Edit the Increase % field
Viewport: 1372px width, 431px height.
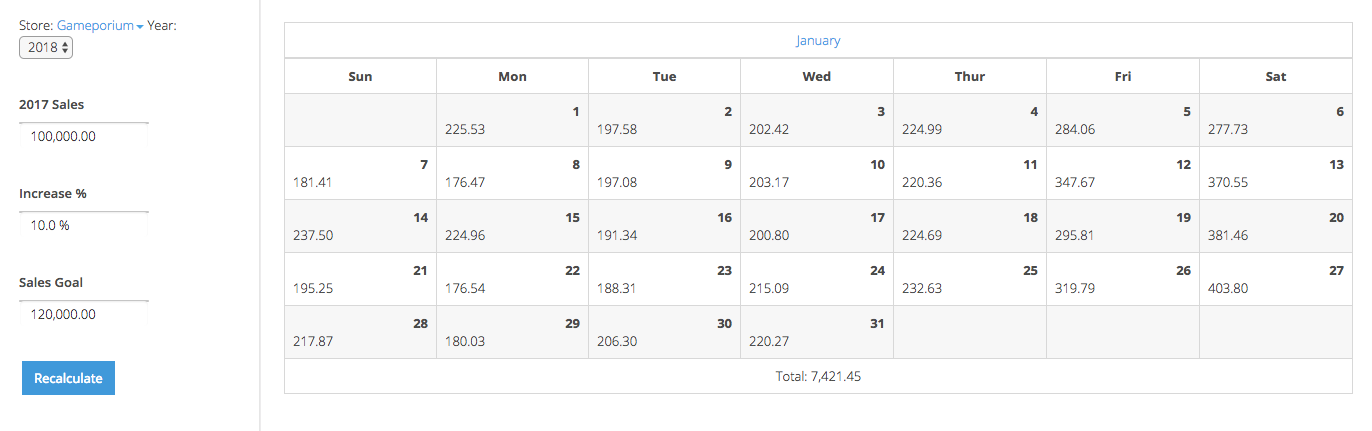tap(84, 225)
